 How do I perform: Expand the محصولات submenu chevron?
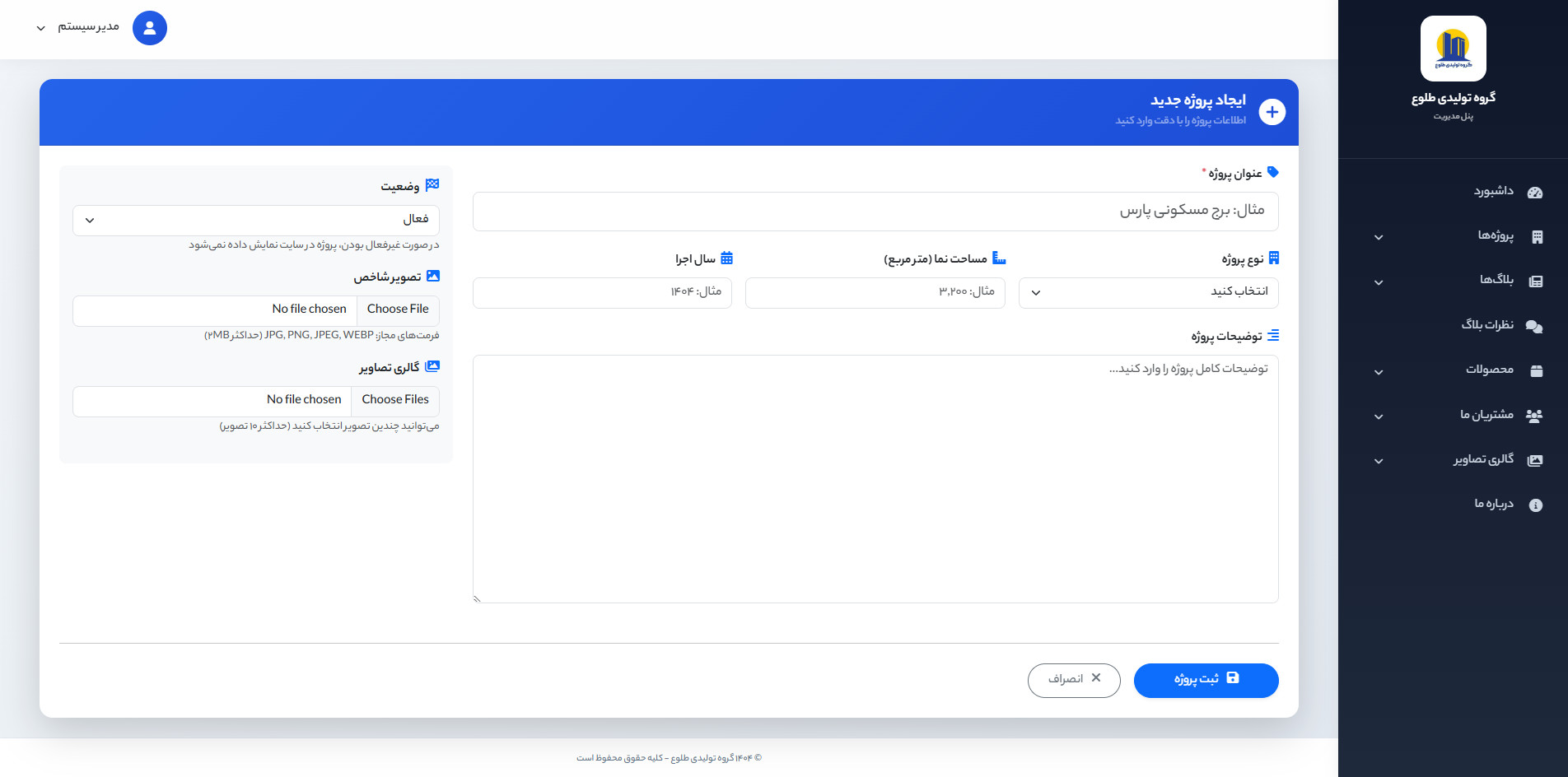point(1379,371)
